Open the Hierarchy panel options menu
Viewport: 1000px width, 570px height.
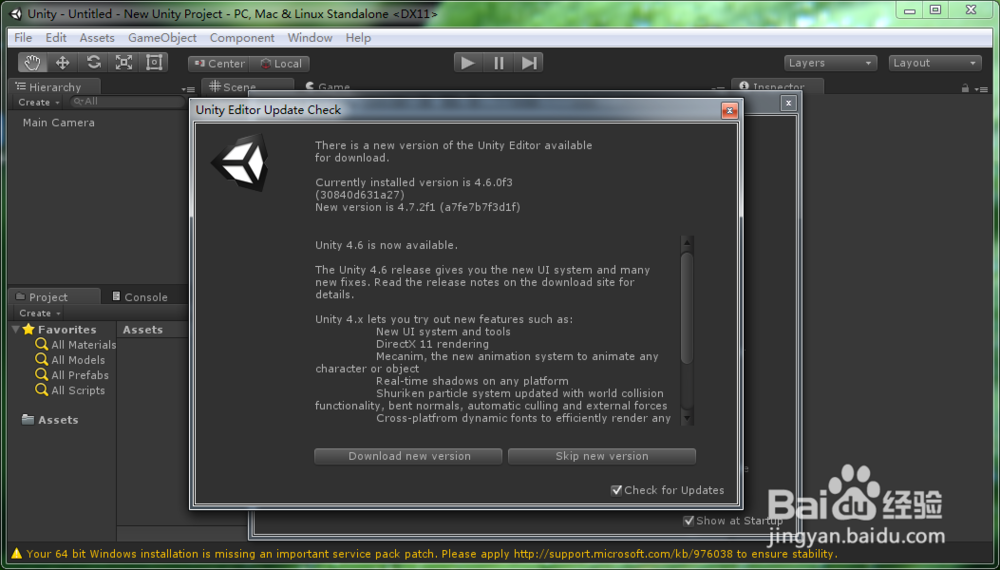click(188, 89)
